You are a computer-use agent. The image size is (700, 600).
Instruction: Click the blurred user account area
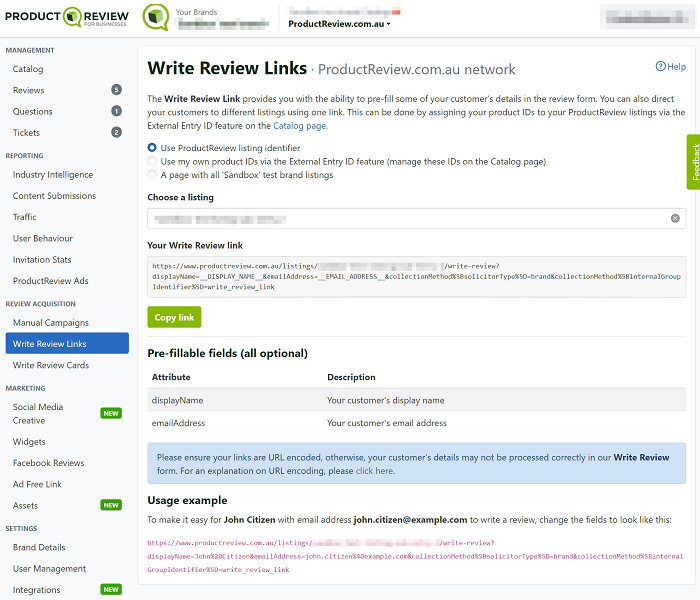pyautogui.click(x=647, y=18)
